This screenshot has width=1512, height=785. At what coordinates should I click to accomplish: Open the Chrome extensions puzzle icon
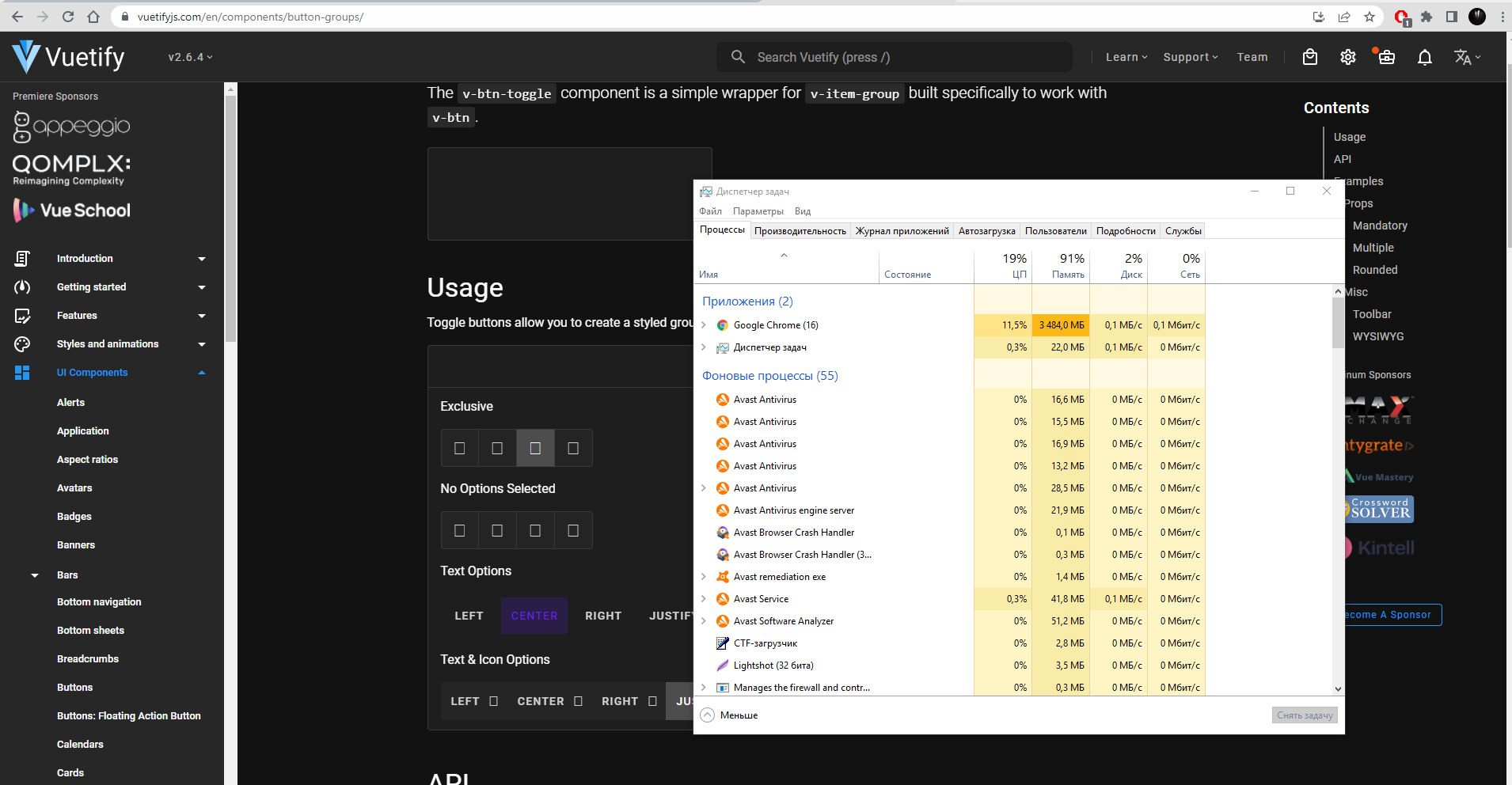point(1427,17)
